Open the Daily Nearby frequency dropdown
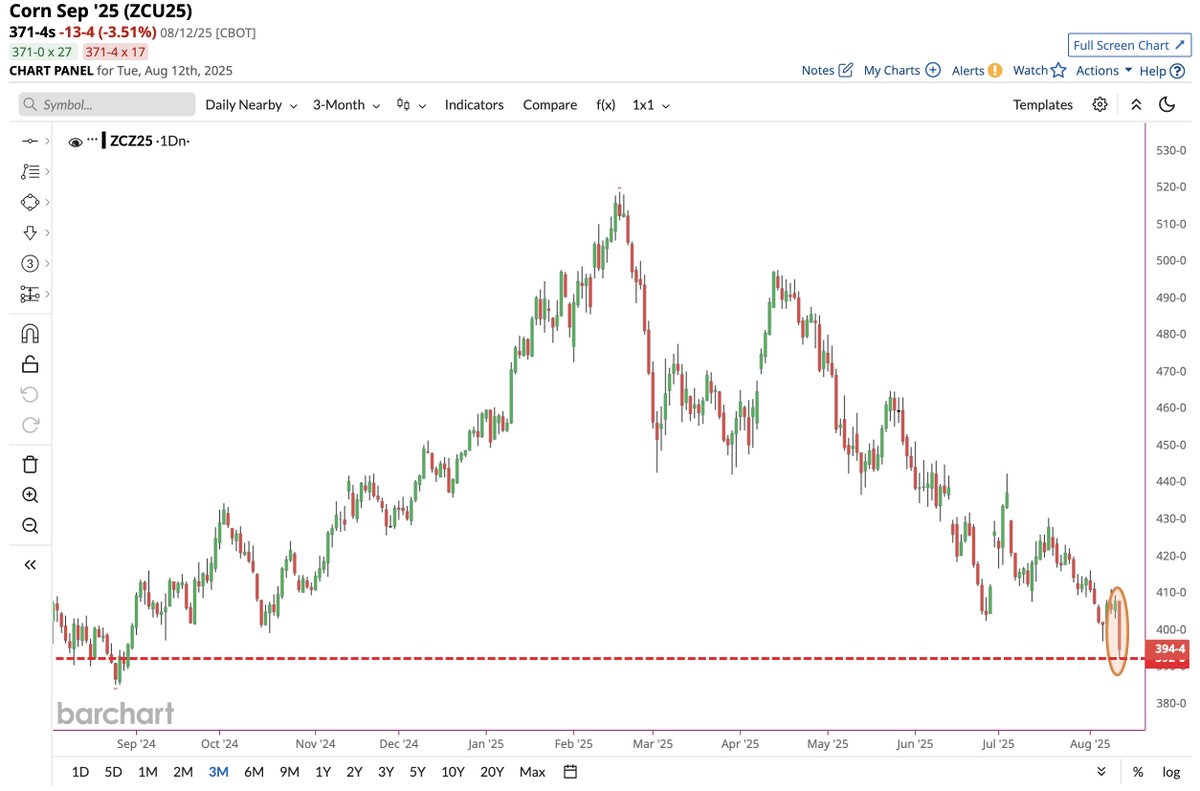 (250, 104)
